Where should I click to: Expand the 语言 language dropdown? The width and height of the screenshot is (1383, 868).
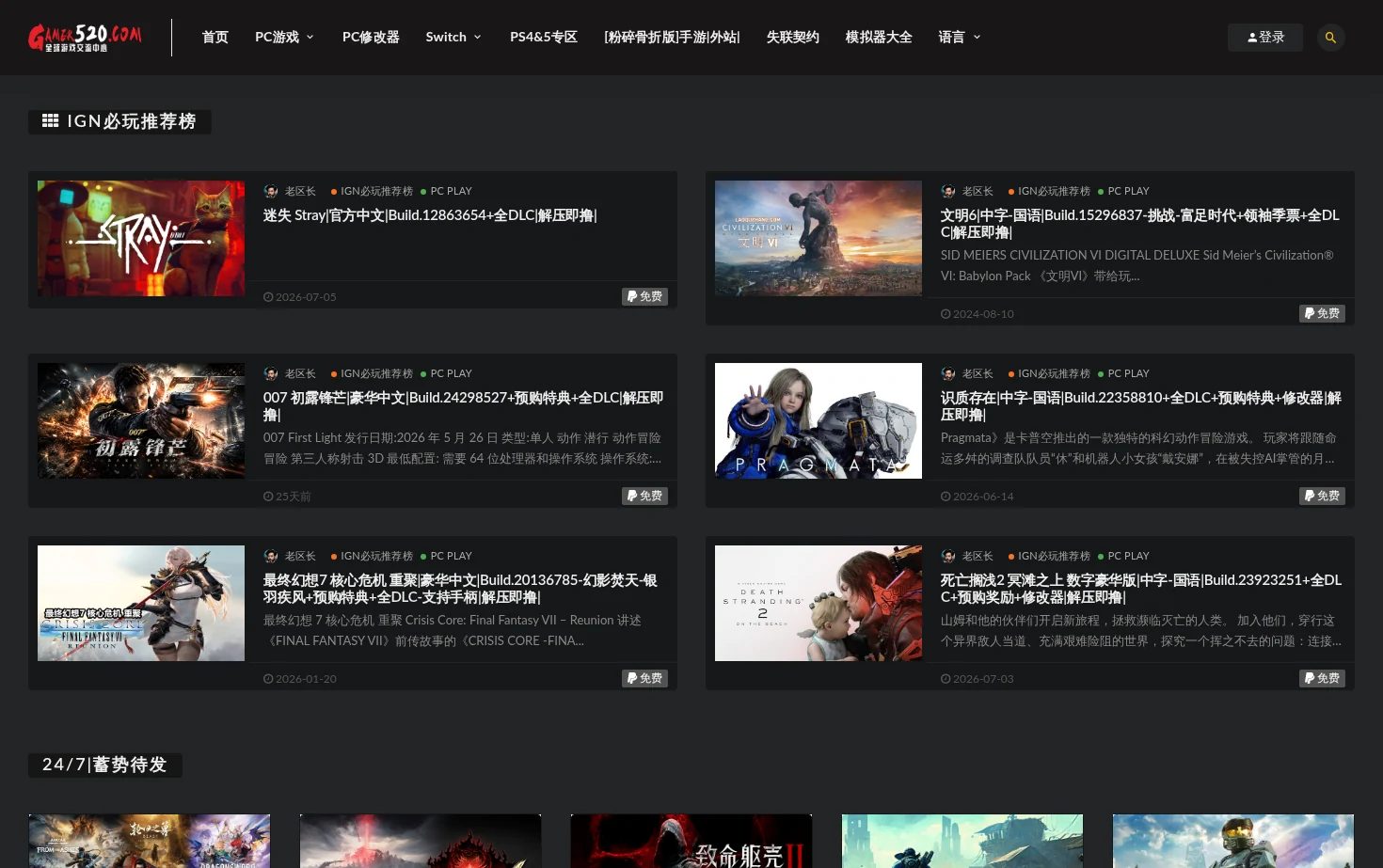[x=960, y=38]
